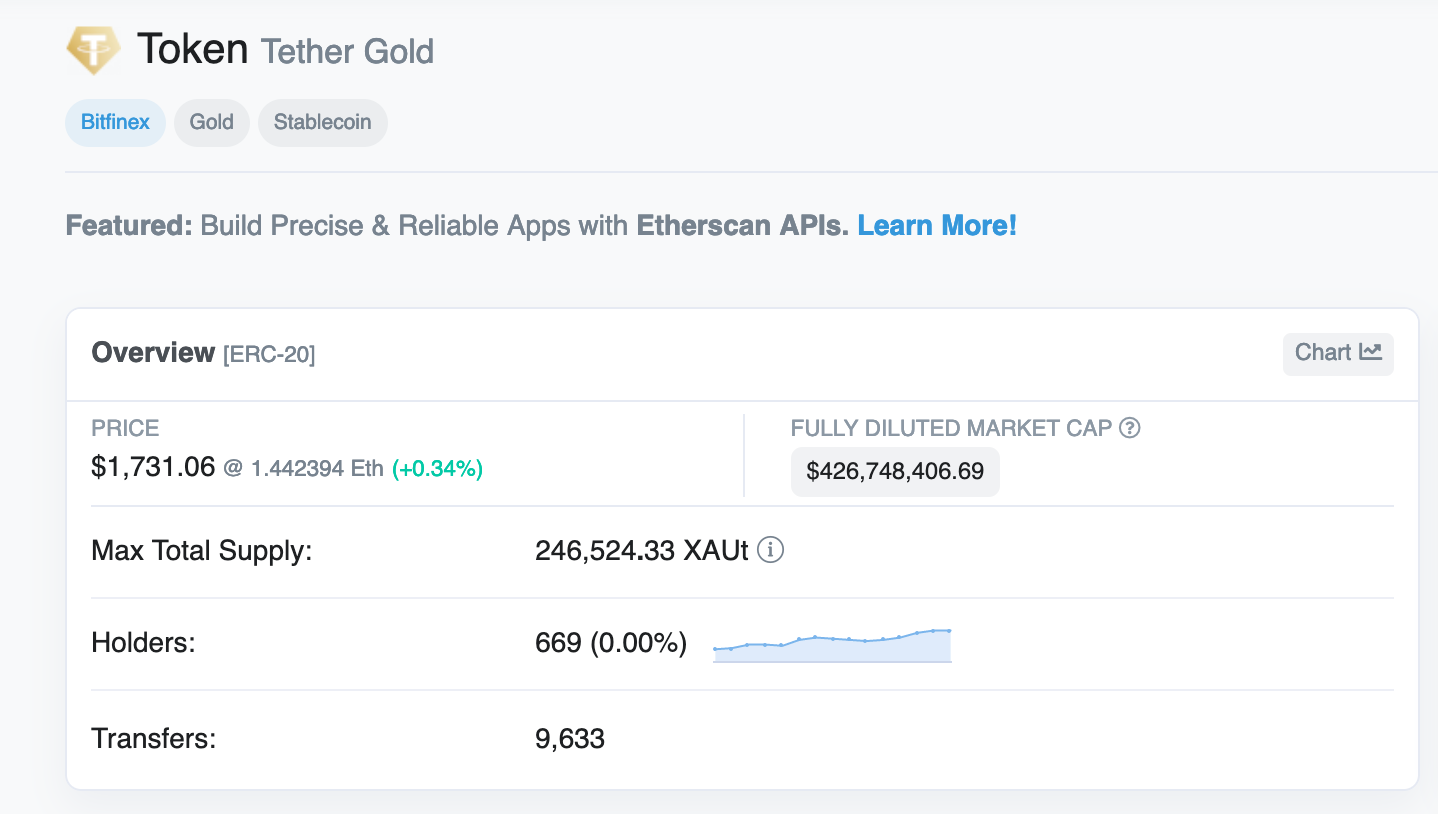Open the Bitfinex tag
The height and width of the screenshot is (814, 1438).
click(115, 122)
